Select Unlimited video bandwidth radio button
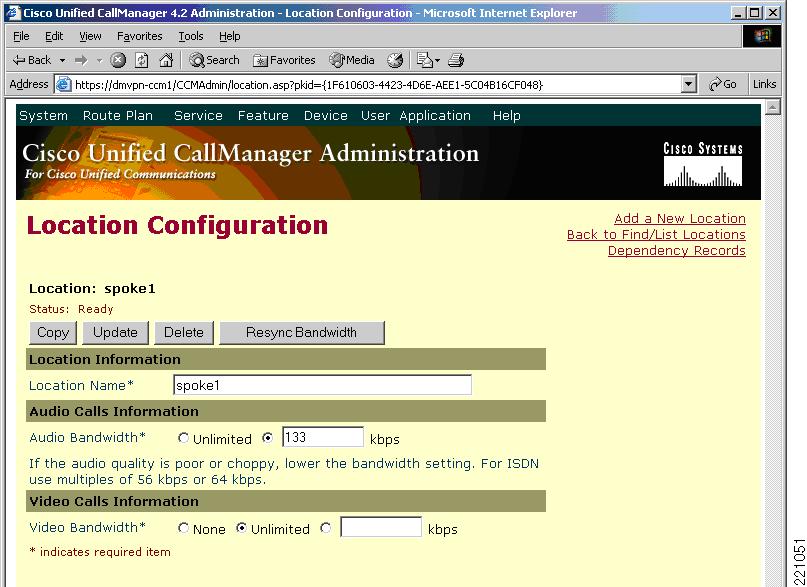 (x=241, y=528)
